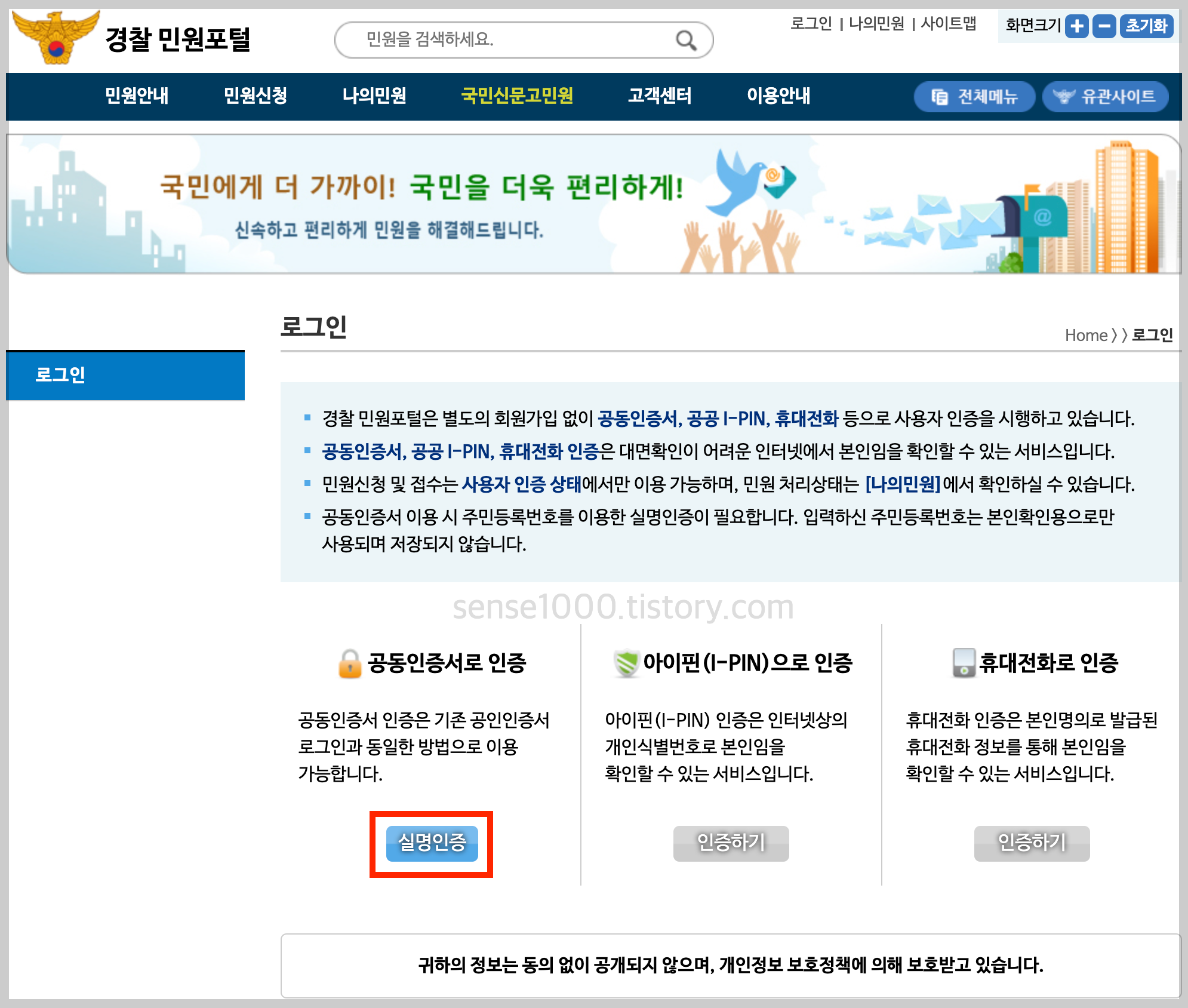Open the 고객센터 menu

coord(660,96)
